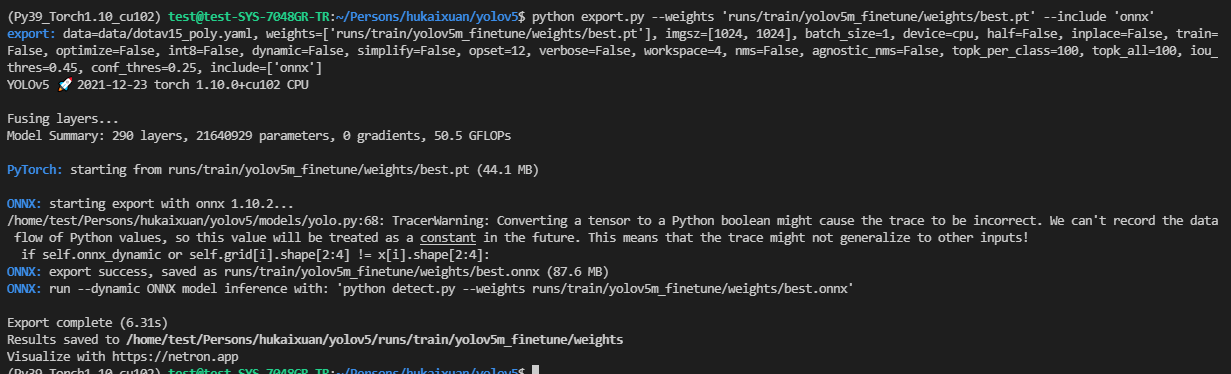1231x374 pixels.
Task: Click the underlined word constant
Action: (x=449, y=237)
